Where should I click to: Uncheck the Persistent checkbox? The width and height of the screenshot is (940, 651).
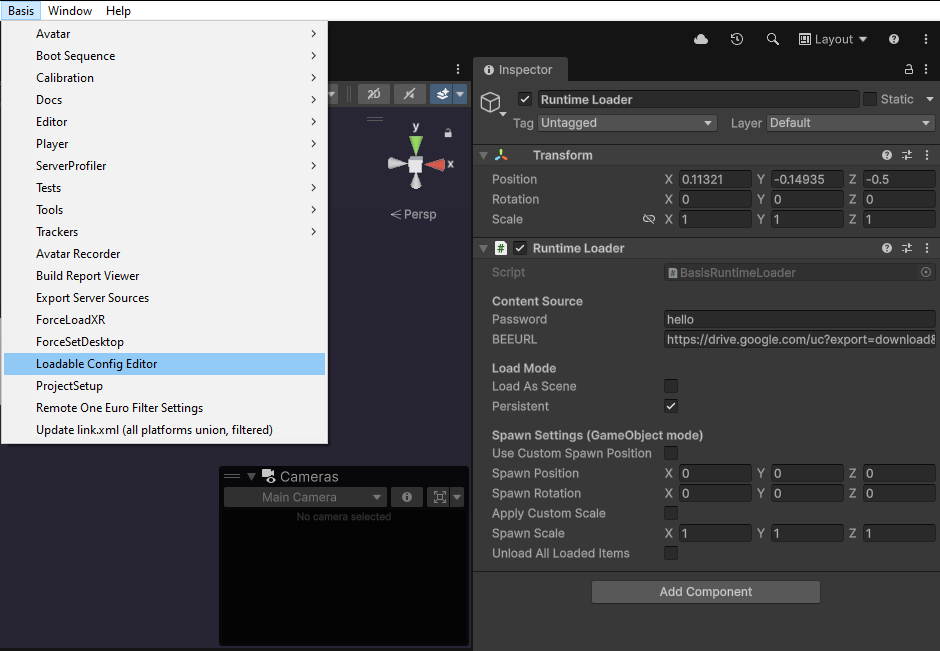671,406
